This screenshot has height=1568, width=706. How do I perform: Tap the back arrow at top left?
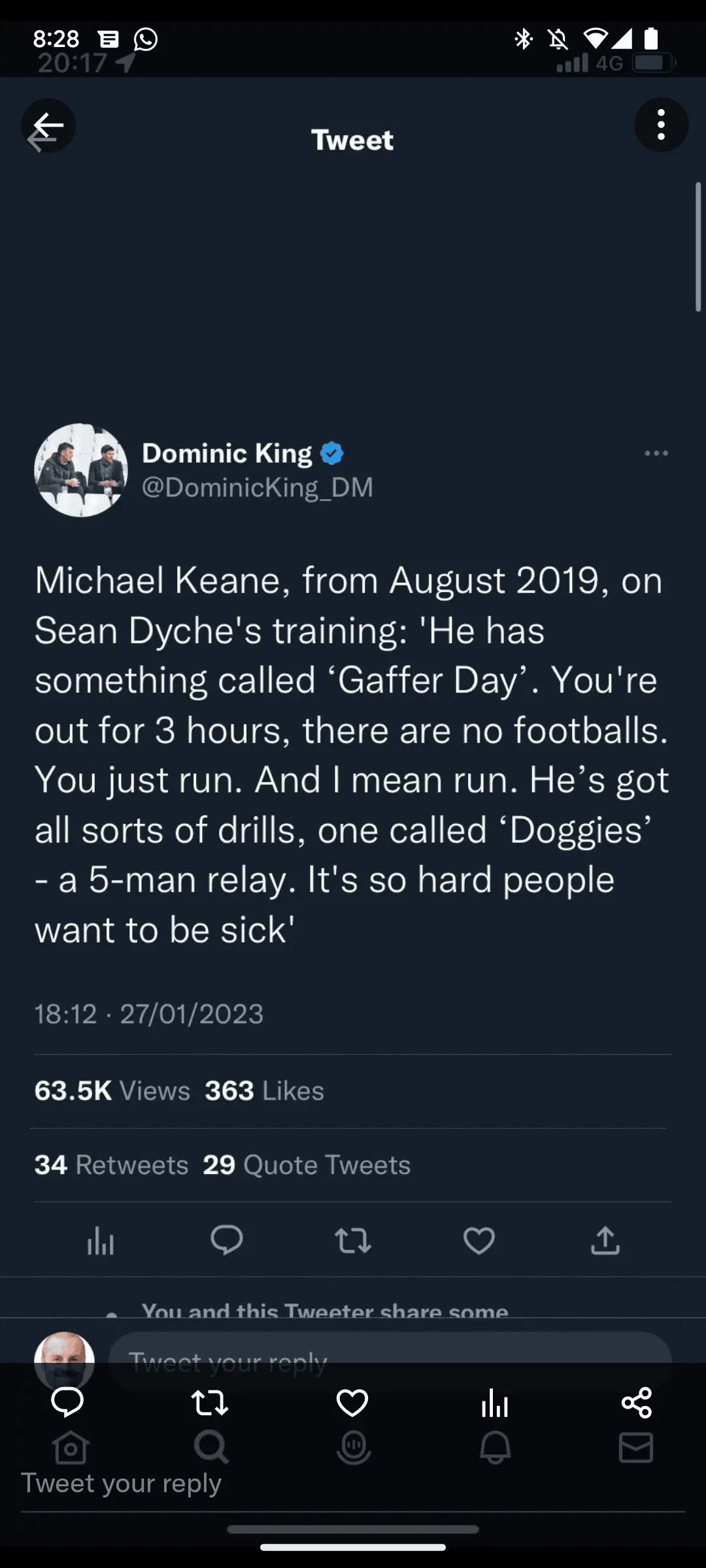(48, 125)
